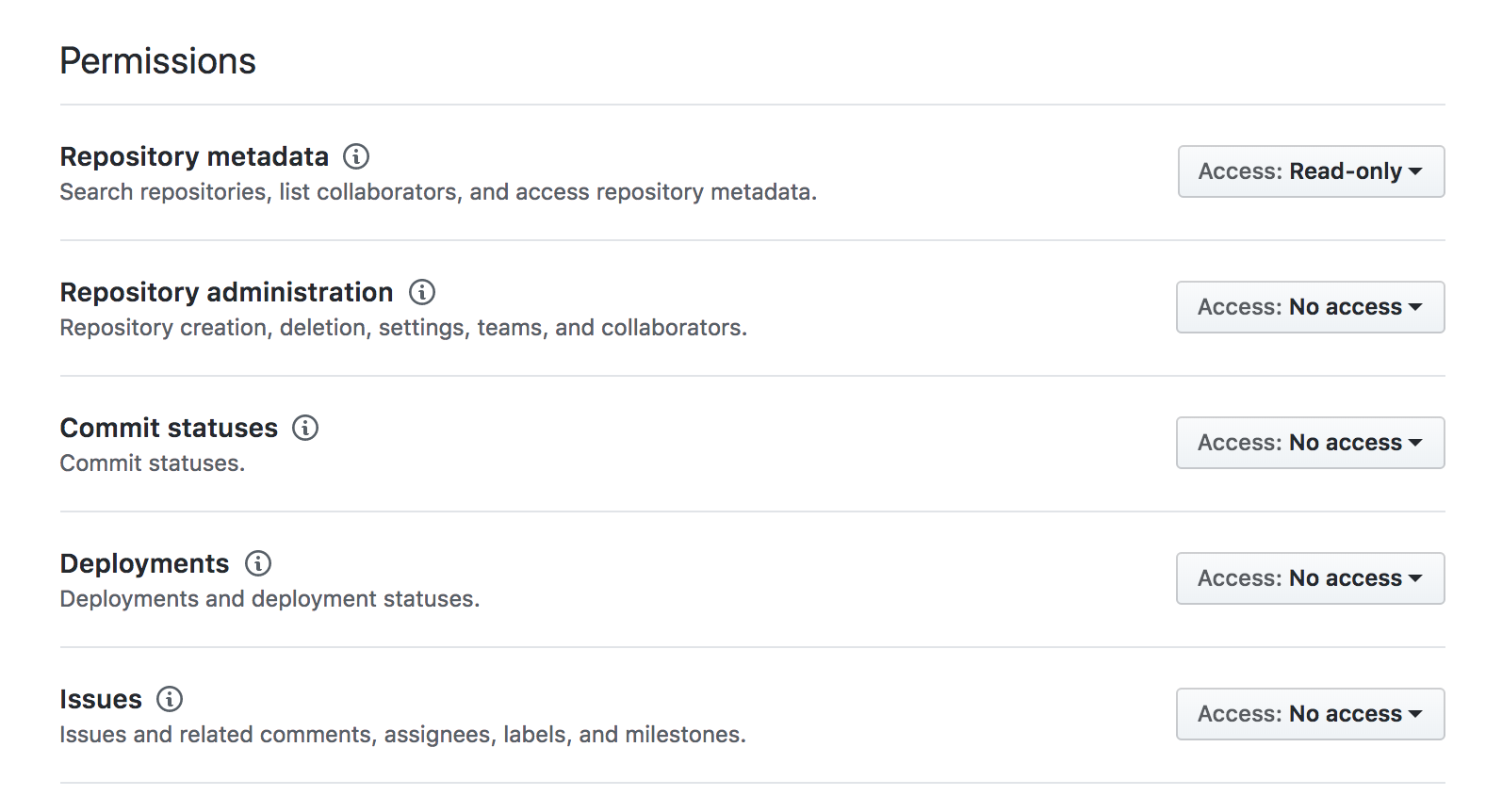The width and height of the screenshot is (1502, 812).
Task: Click the Deployments description text
Action: (x=269, y=598)
